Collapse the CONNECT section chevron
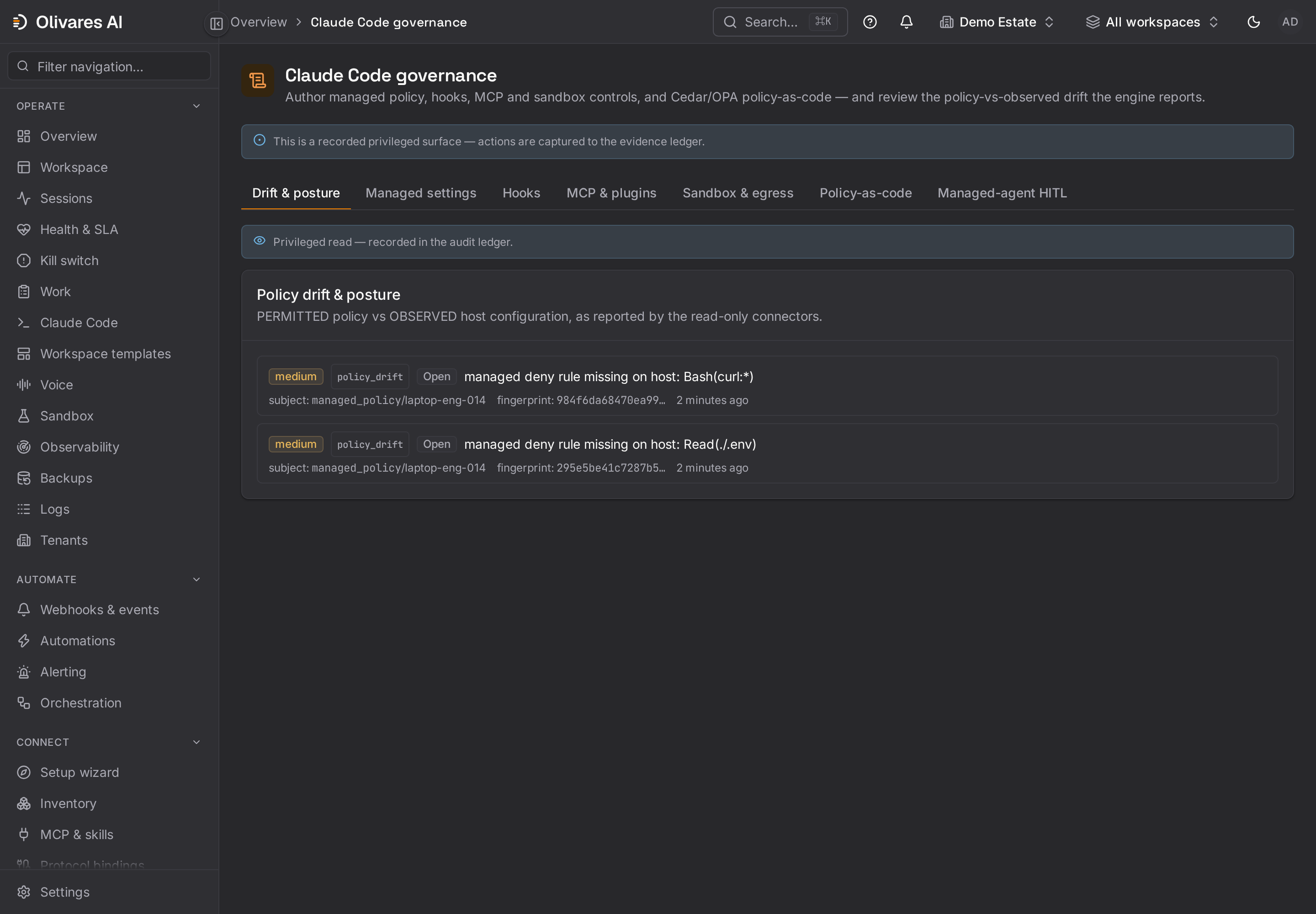1316x914 pixels. (x=196, y=742)
